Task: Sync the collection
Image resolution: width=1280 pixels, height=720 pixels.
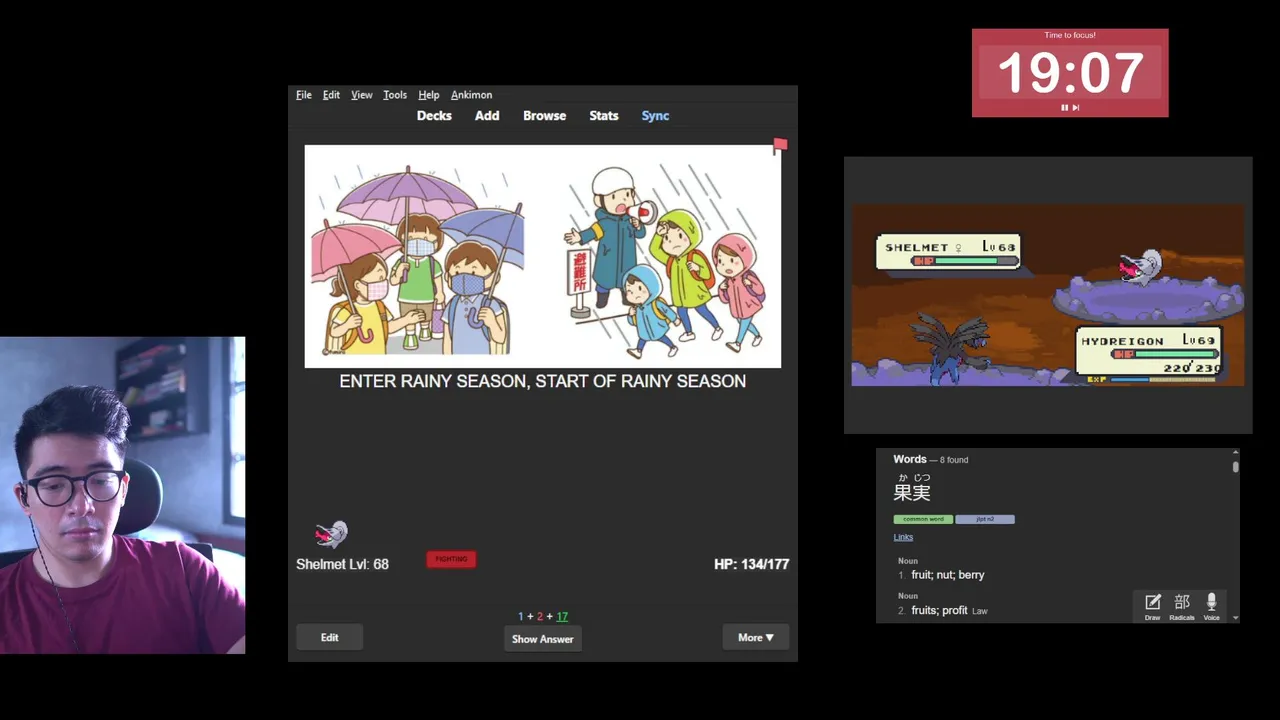Action: (655, 116)
